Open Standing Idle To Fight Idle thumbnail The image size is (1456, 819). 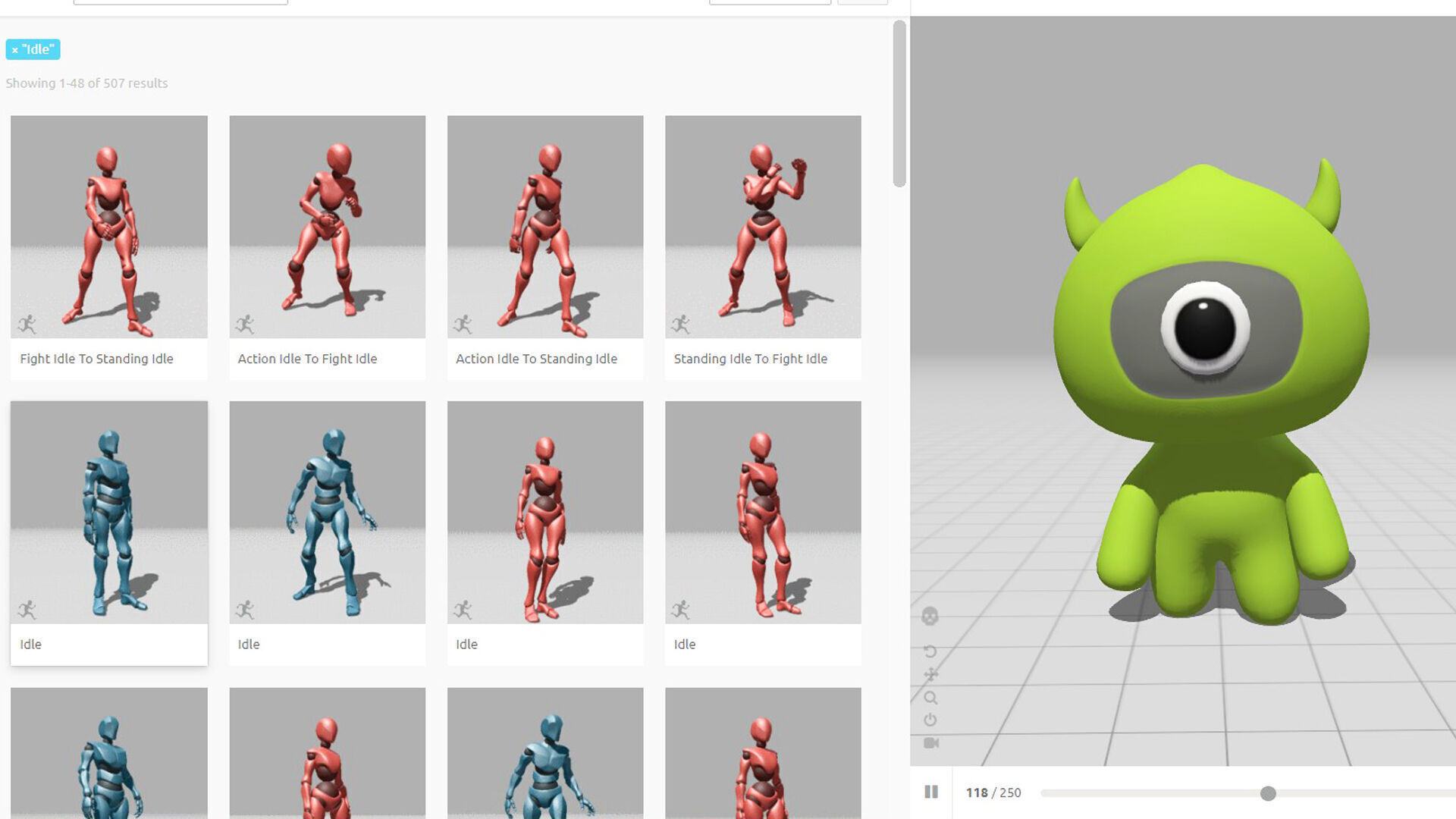pos(763,227)
